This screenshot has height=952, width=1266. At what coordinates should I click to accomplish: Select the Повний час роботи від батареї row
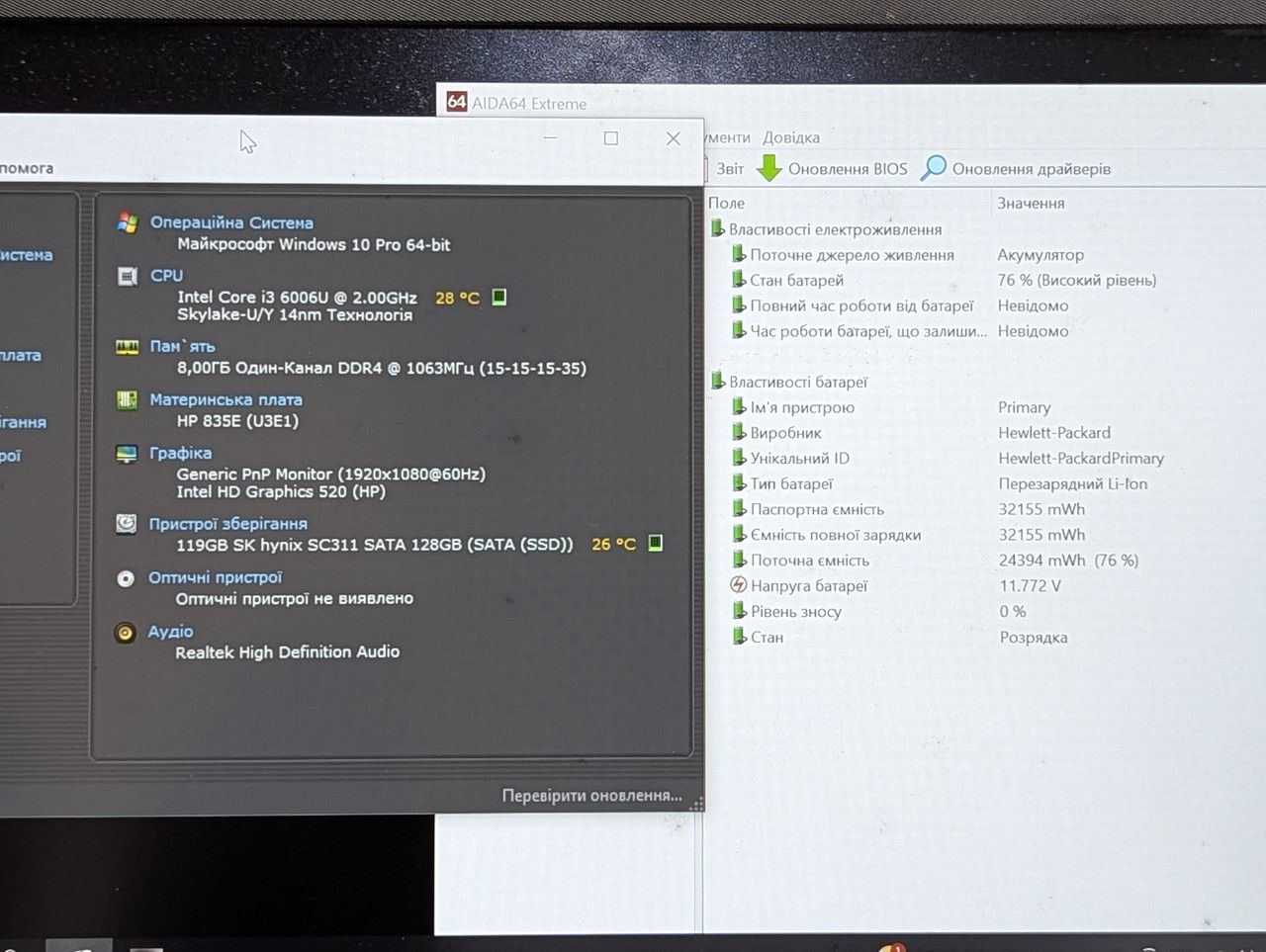click(861, 305)
